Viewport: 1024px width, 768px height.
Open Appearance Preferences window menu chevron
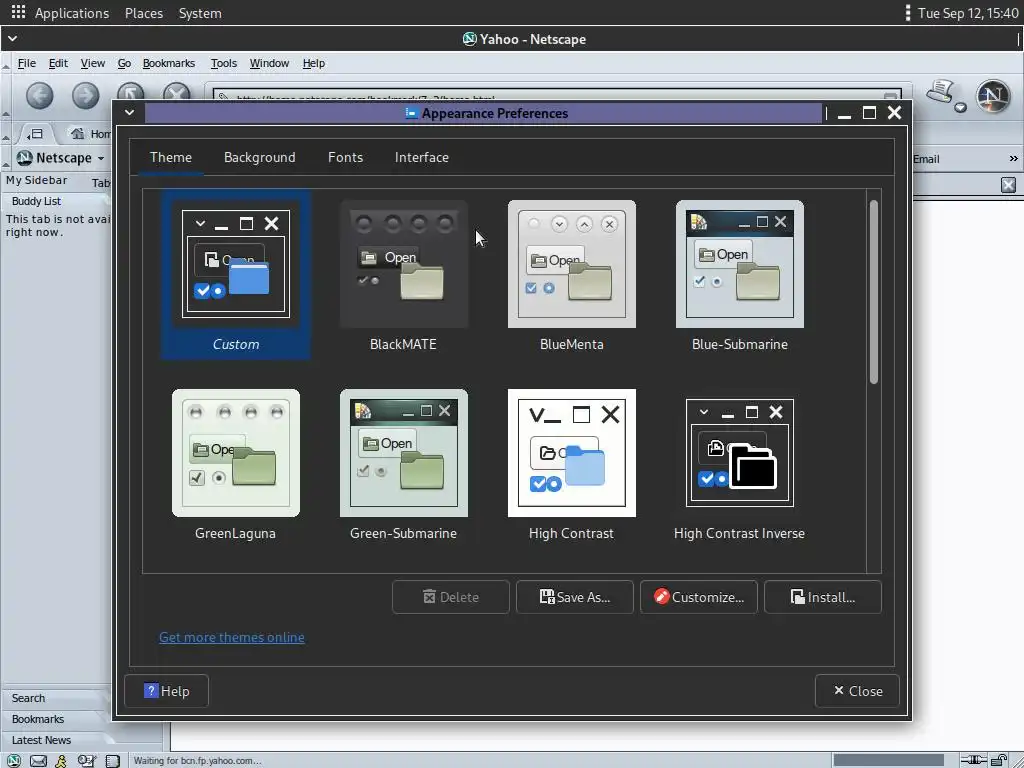129,112
